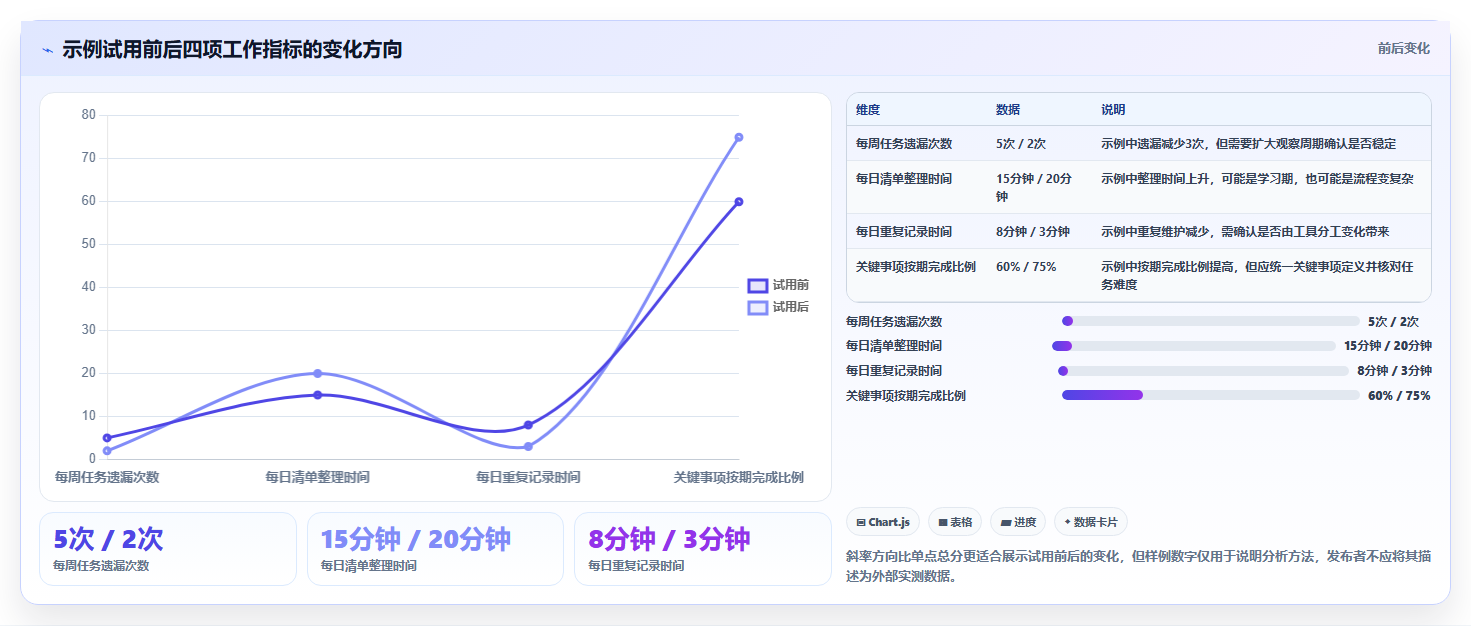Click the note starting 示例中重复维护减少
The height and width of the screenshot is (626, 1471).
tap(1245, 232)
